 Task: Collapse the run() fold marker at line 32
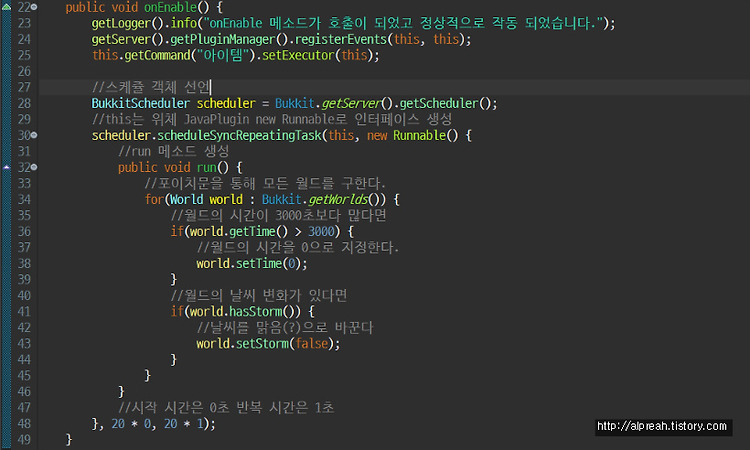34,167
